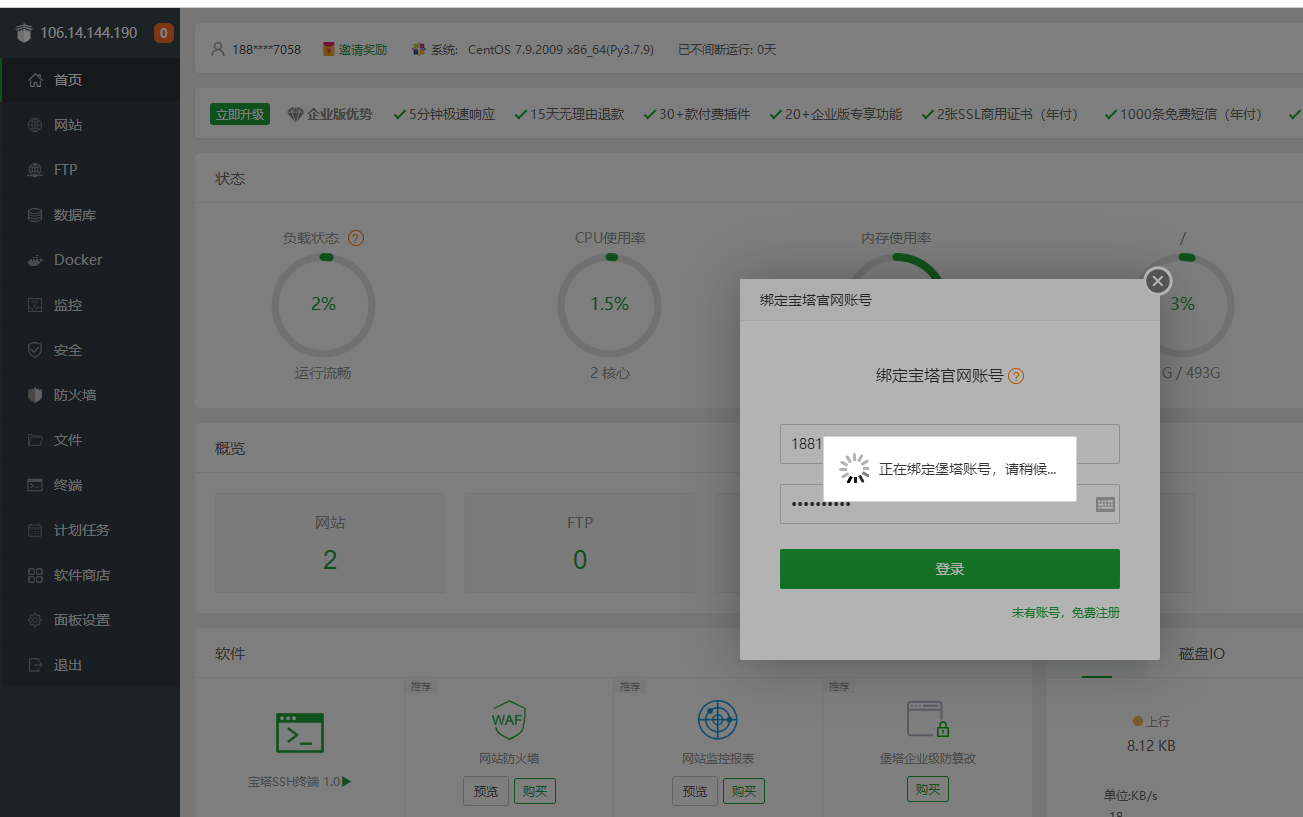Click 购买 under 网站防火墙
Screen dimensions: 1303x817
tap(535, 791)
